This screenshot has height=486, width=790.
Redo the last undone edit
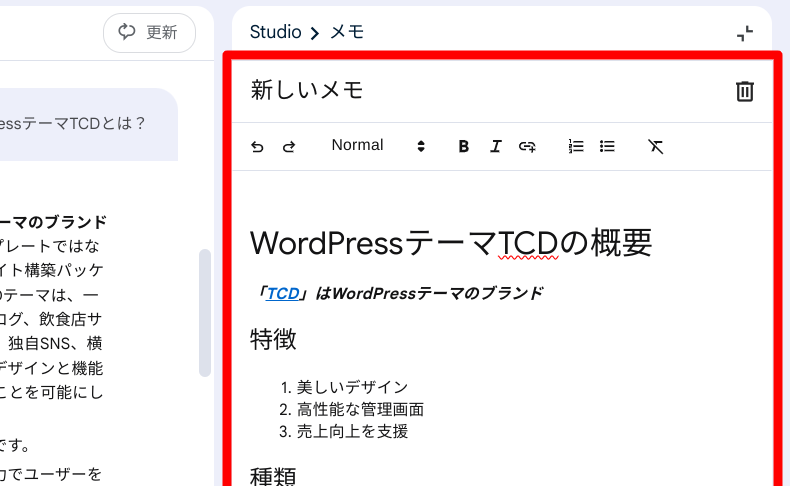click(x=289, y=147)
